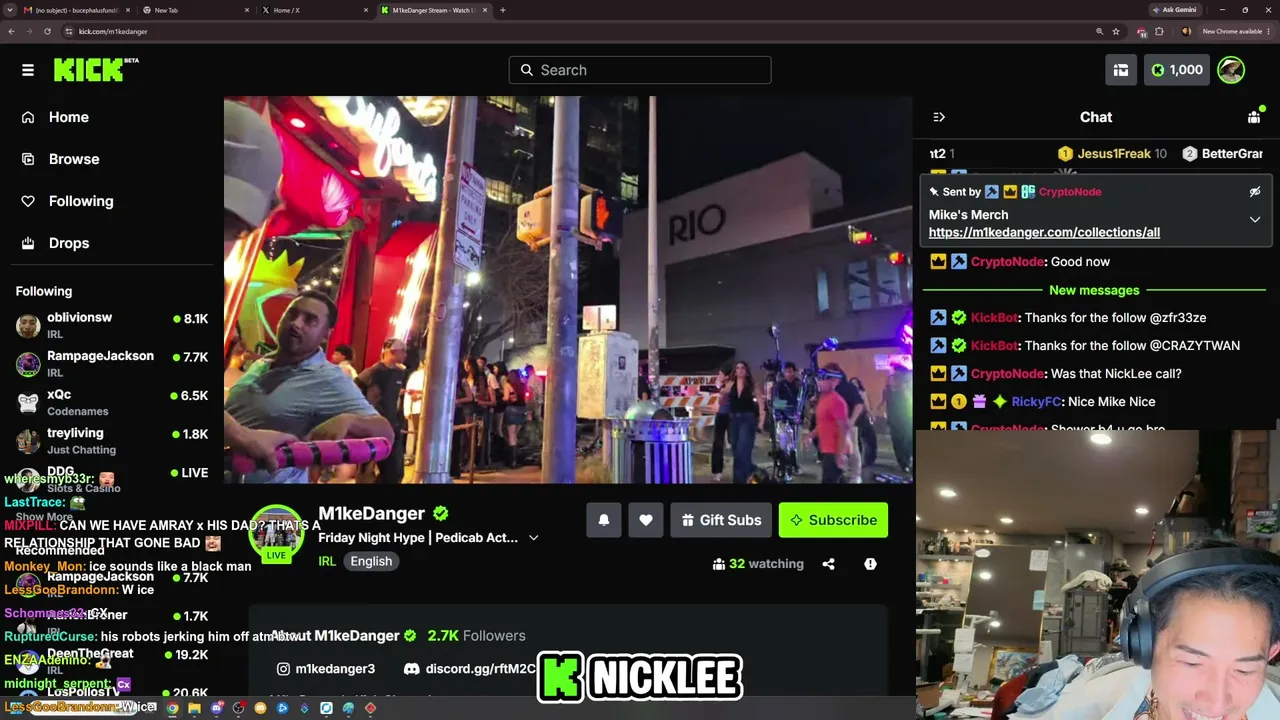The height and width of the screenshot is (720, 1280).
Task: Open the IRL category link
Action: 327,561
